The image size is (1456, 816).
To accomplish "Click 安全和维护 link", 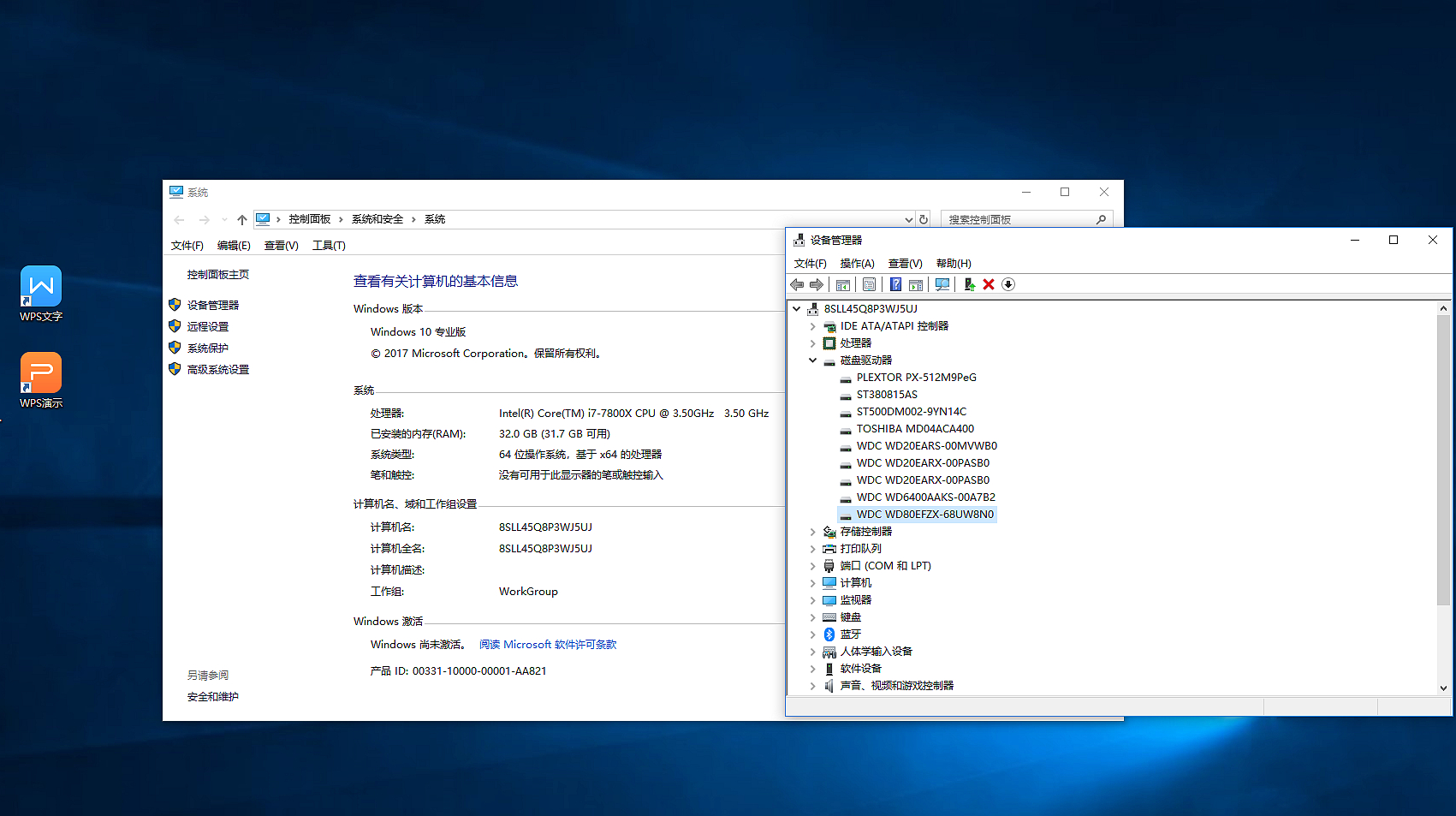I will click(x=213, y=697).
